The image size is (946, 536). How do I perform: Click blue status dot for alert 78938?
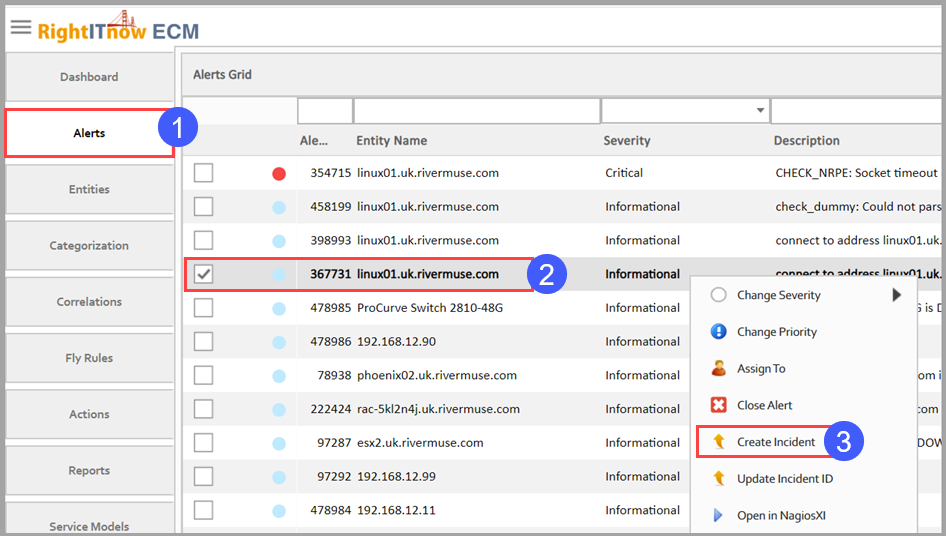click(279, 377)
